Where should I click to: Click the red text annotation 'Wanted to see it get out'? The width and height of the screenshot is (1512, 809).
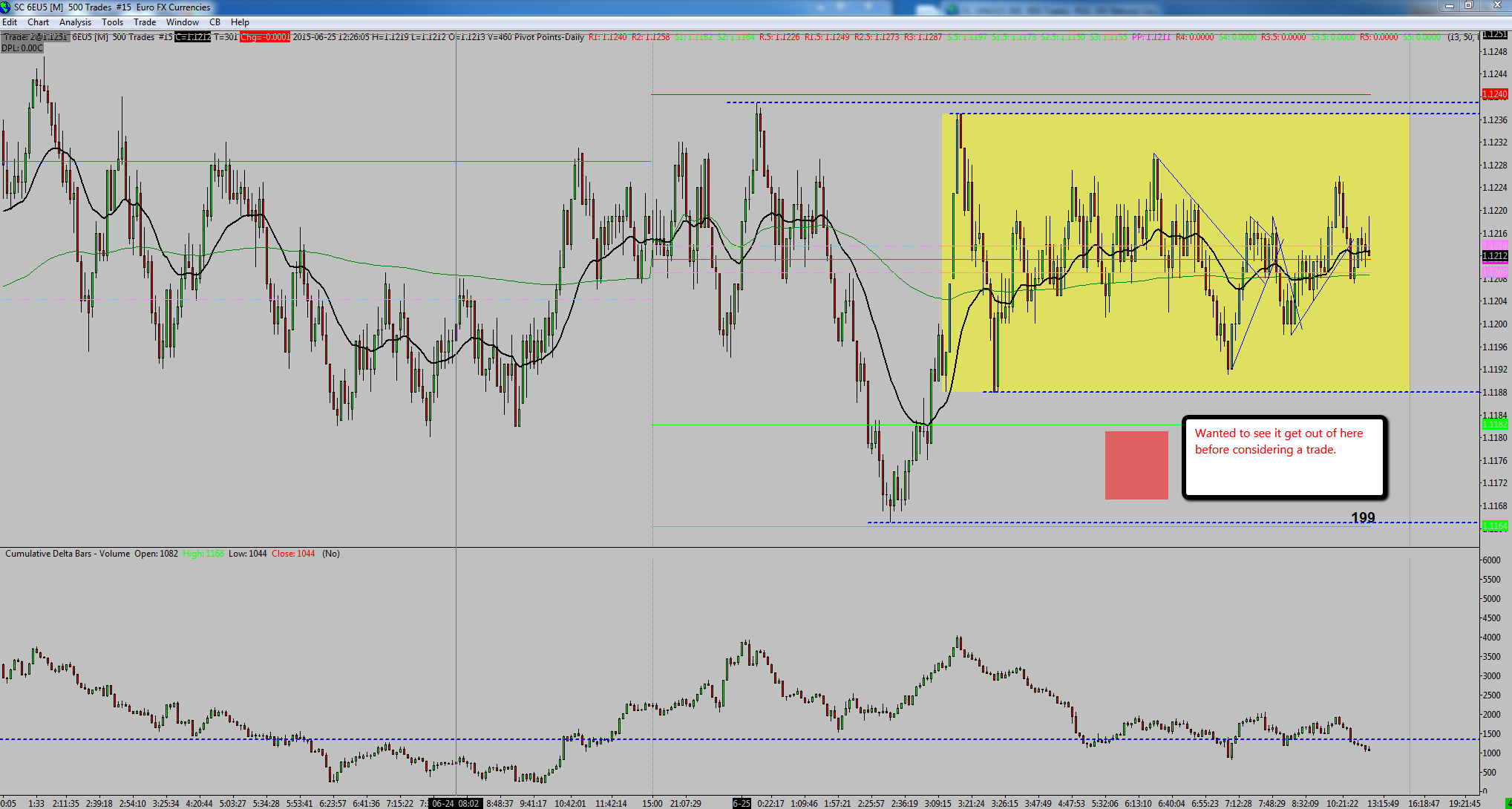tap(1278, 442)
